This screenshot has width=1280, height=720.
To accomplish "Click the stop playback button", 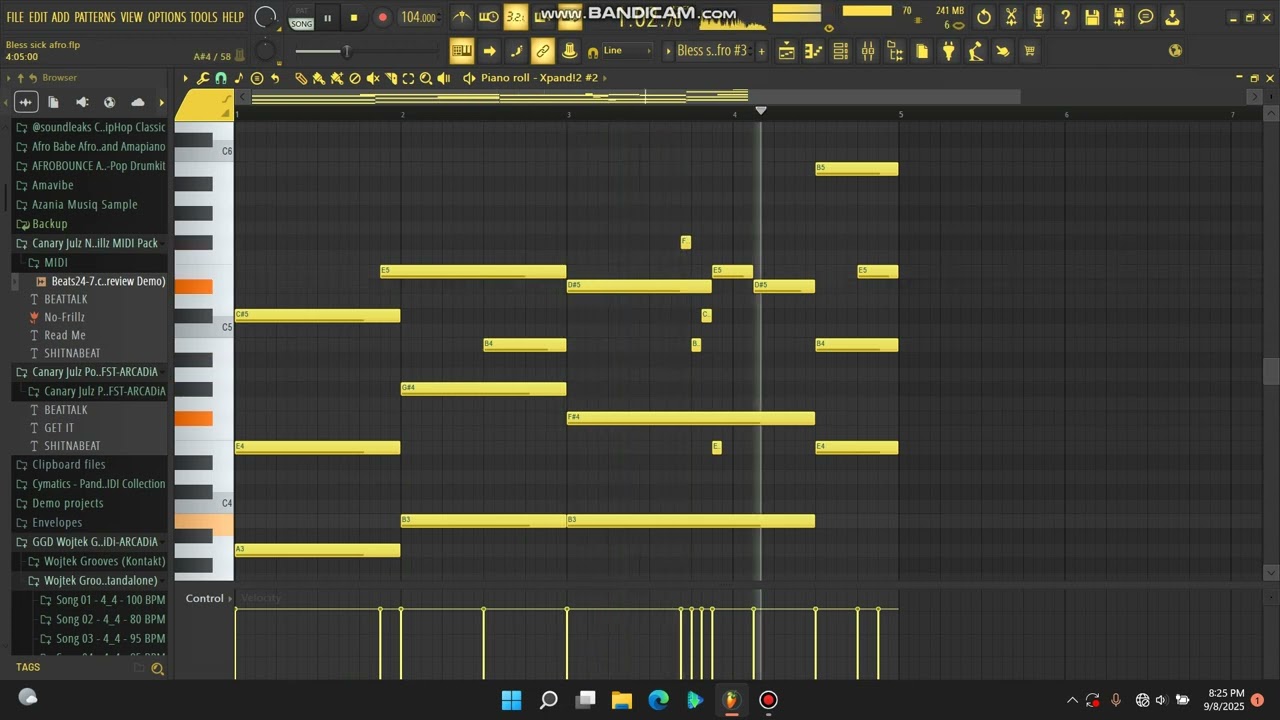I will (354, 17).
